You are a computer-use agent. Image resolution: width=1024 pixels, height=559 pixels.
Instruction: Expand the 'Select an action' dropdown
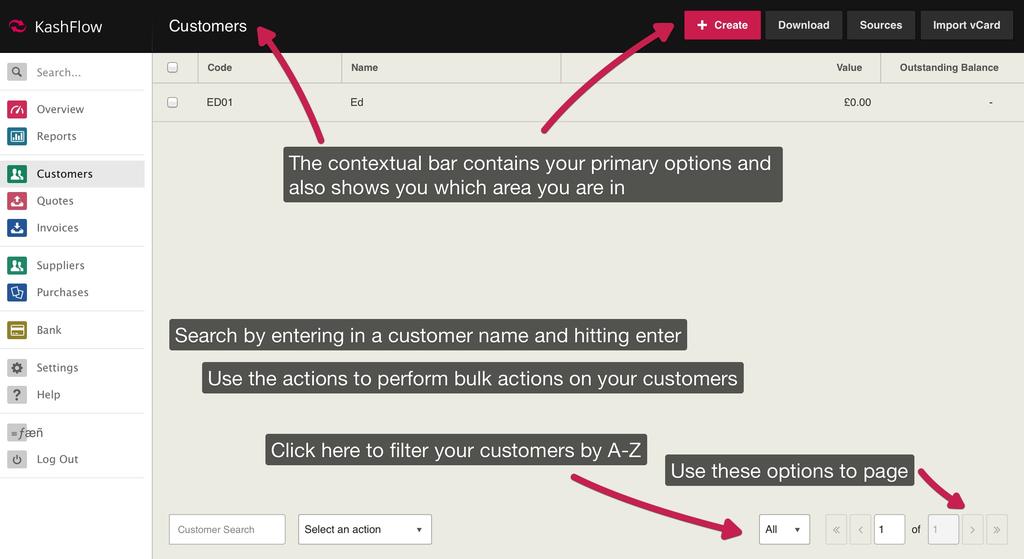364,530
